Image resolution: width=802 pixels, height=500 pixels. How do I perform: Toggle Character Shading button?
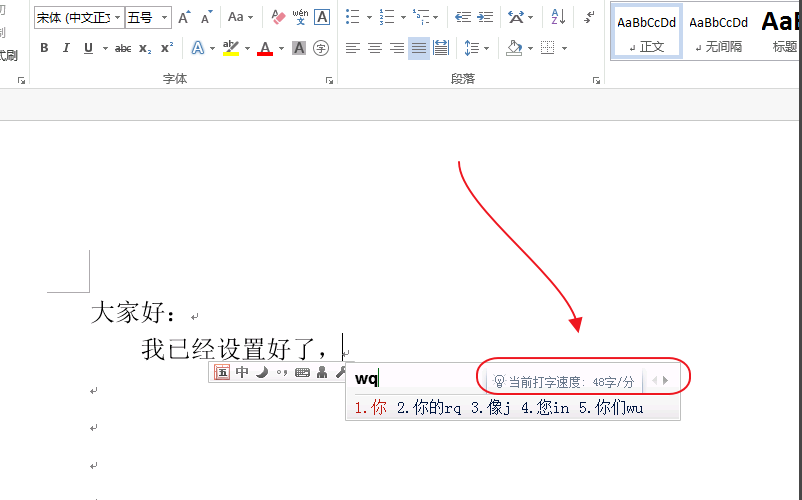tap(299, 48)
